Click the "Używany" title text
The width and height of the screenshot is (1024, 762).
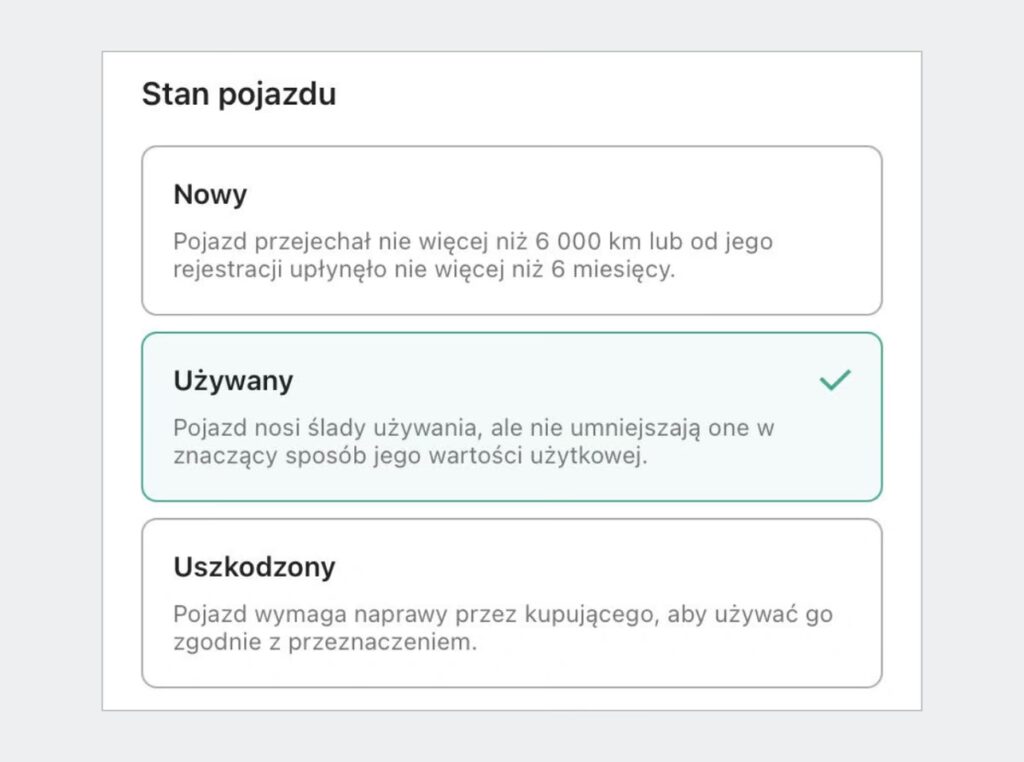click(x=233, y=381)
